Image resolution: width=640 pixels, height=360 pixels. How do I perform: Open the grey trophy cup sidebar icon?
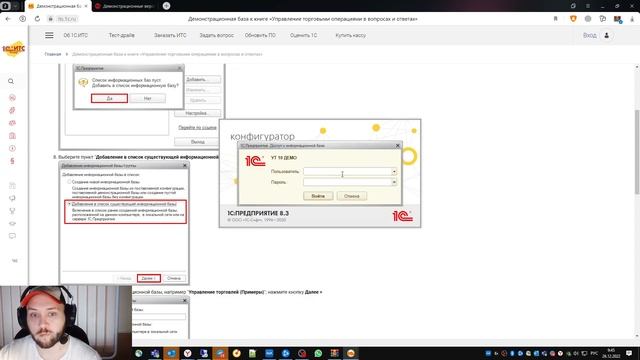[x=12, y=211]
